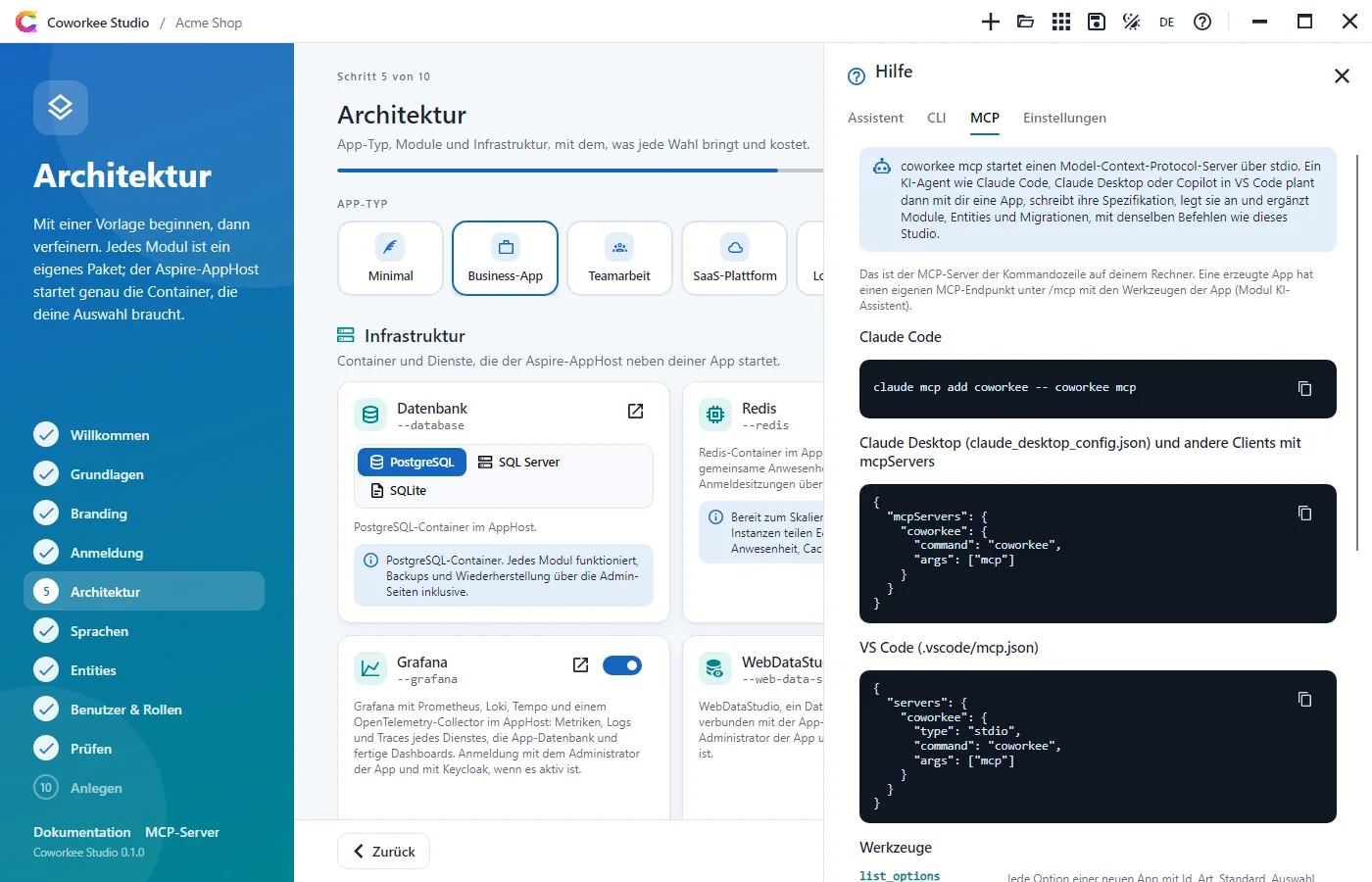The height and width of the screenshot is (882, 1372).
Task: Jump to the Willkommen step
Action: click(144, 435)
